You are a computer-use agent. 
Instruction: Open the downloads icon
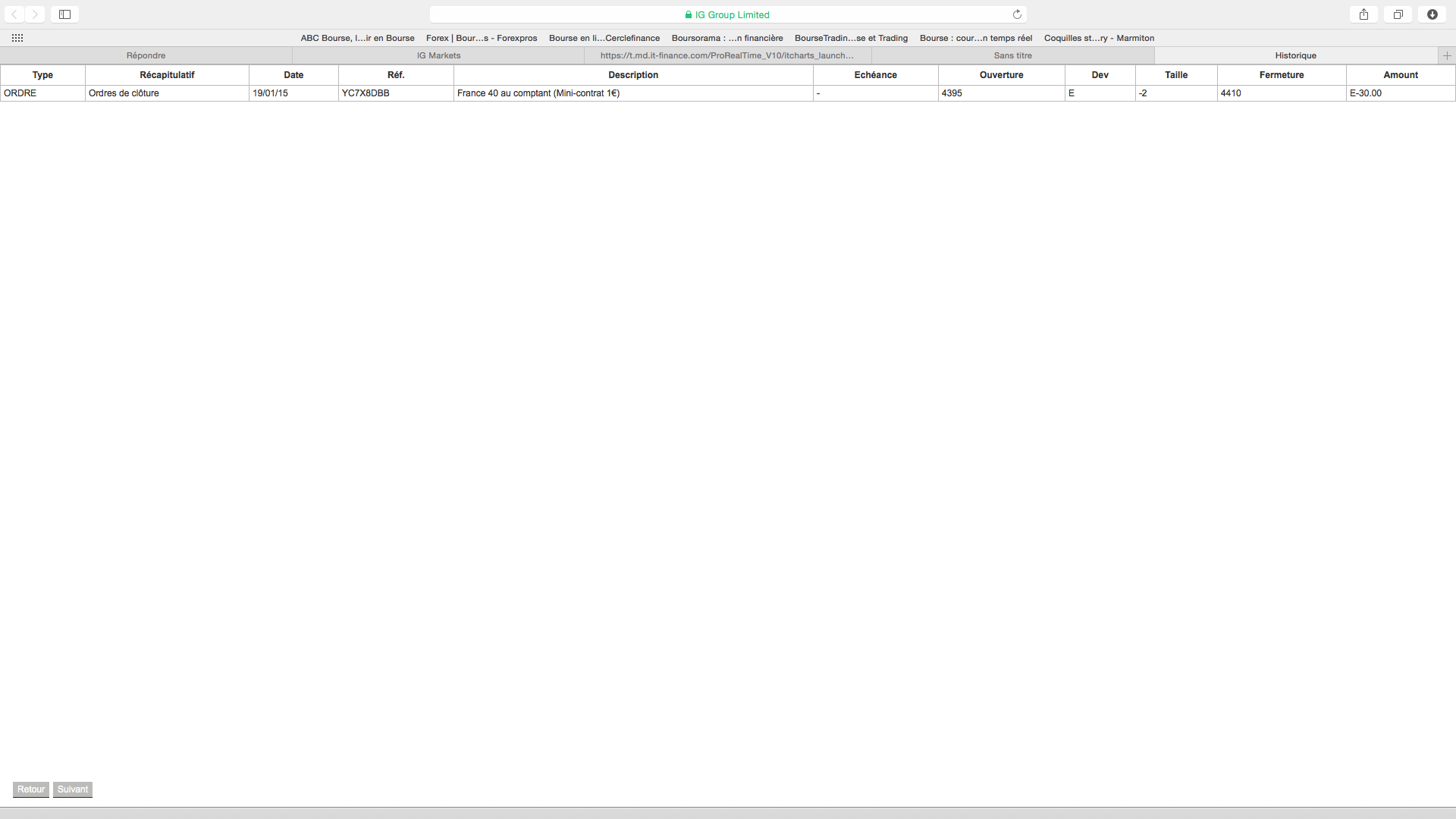[x=1432, y=14]
